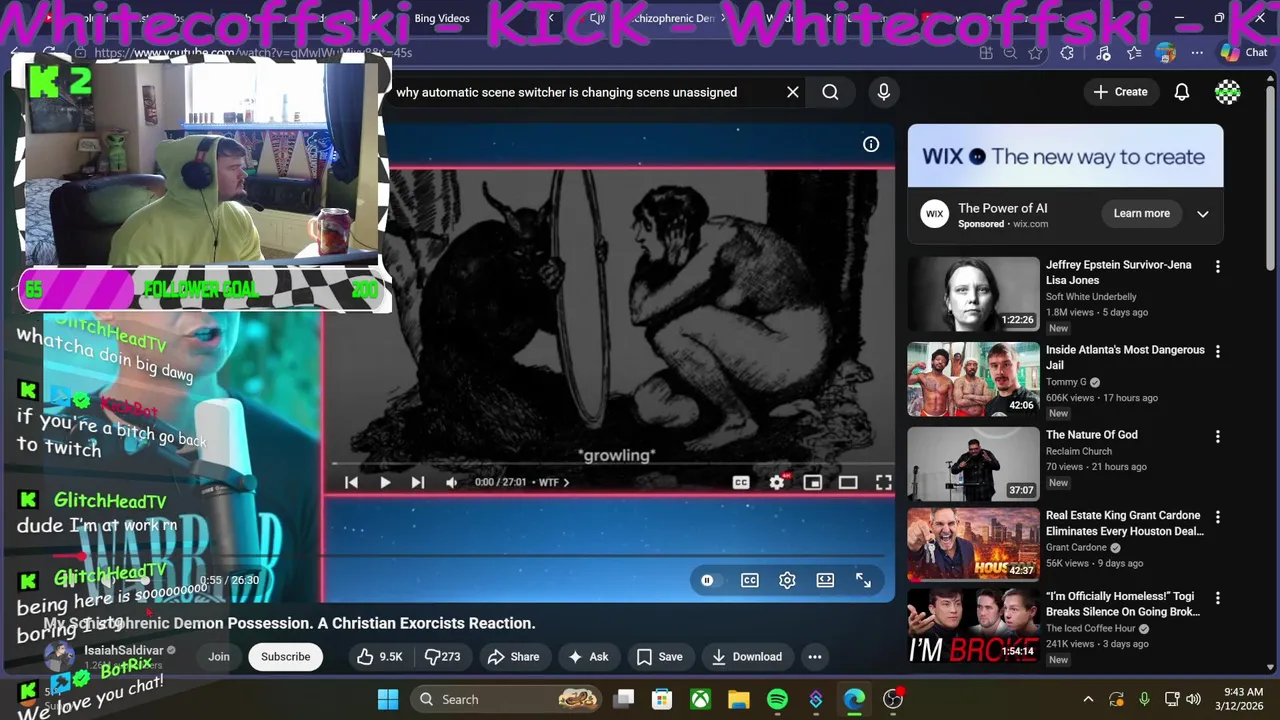Save the video to a playlist
The width and height of the screenshot is (1280, 720).
click(x=660, y=657)
